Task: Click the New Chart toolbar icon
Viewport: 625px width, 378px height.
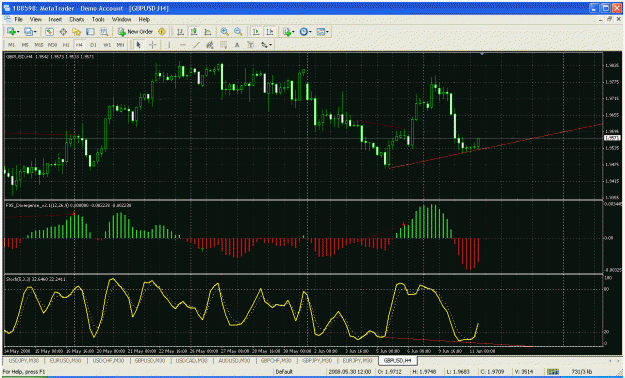Action: [11, 32]
